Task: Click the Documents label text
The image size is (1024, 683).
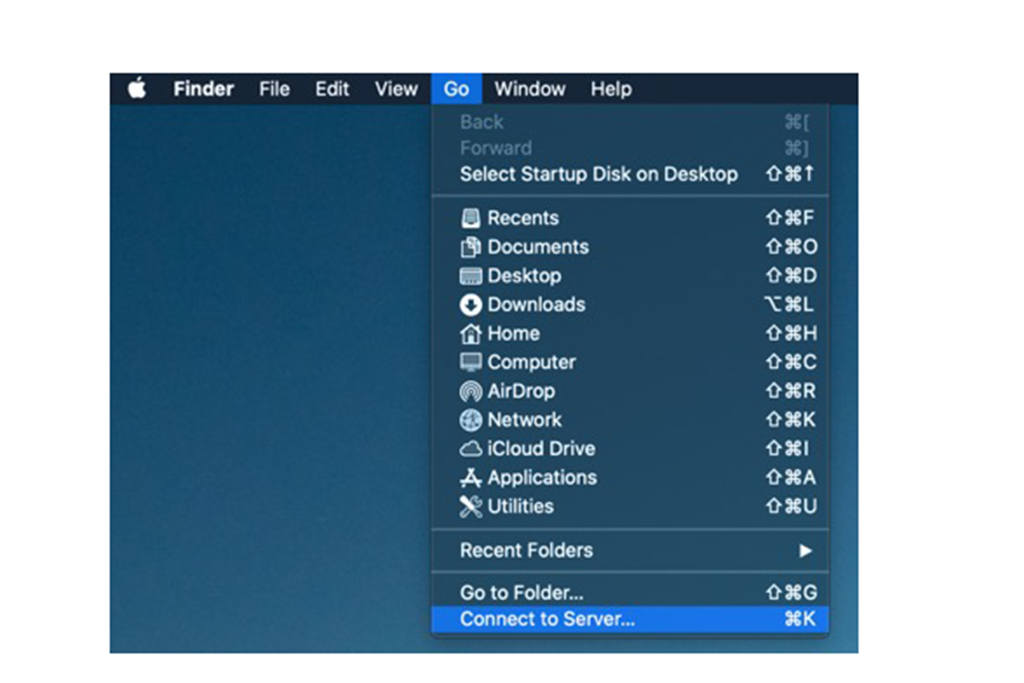Action: pos(538,247)
